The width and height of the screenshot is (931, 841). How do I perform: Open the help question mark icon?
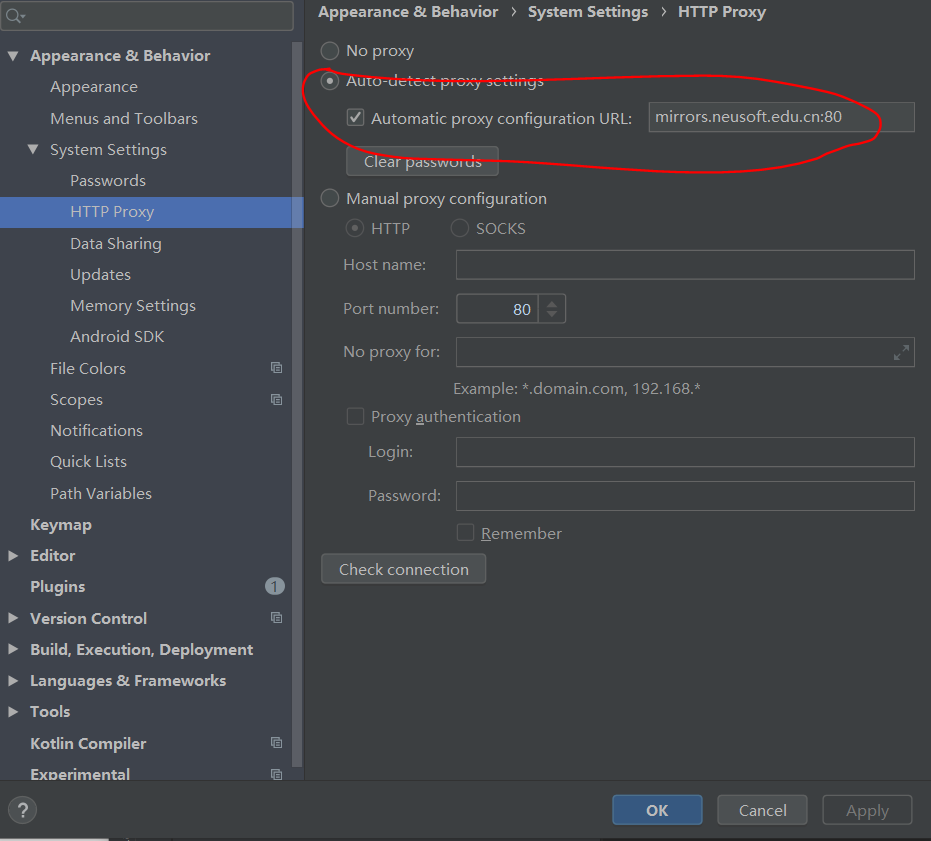pos(23,810)
